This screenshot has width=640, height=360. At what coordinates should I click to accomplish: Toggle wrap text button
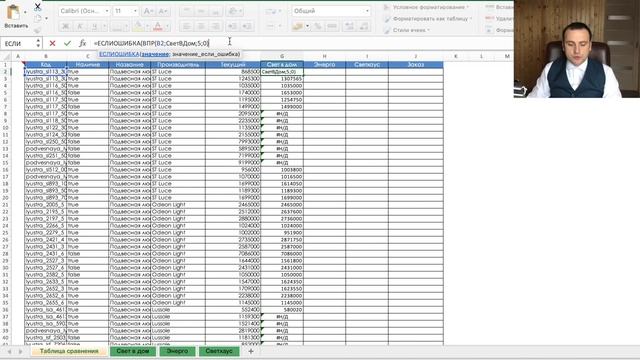tap(271, 11)
